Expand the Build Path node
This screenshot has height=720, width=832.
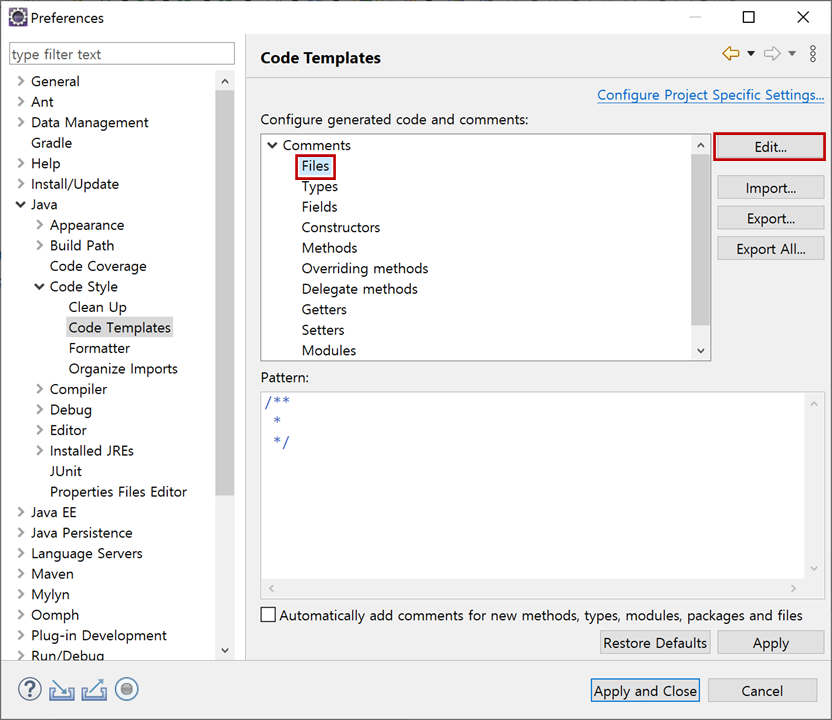point(39,245)
